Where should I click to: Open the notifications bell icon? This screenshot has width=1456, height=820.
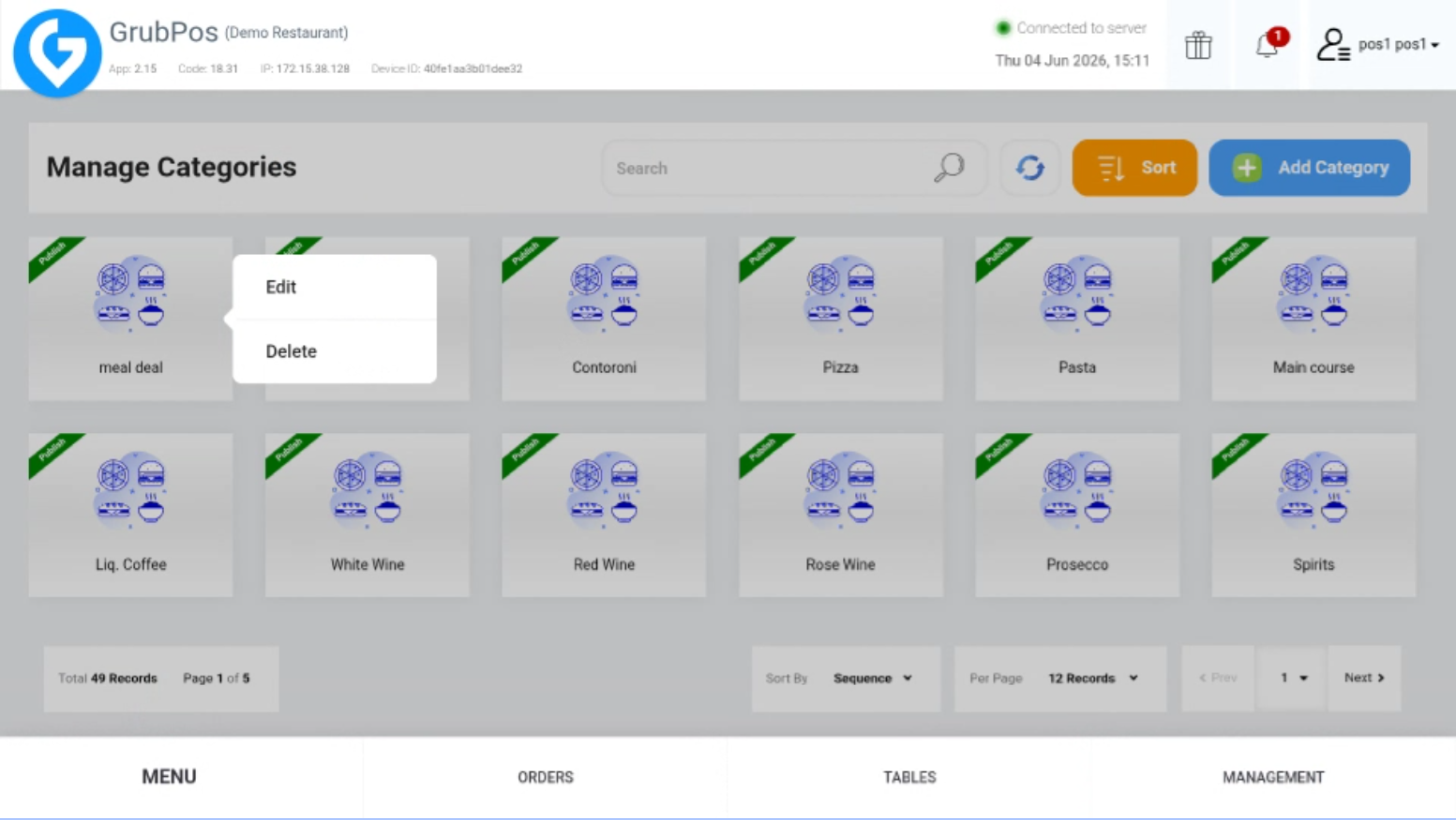[1269, 44]
